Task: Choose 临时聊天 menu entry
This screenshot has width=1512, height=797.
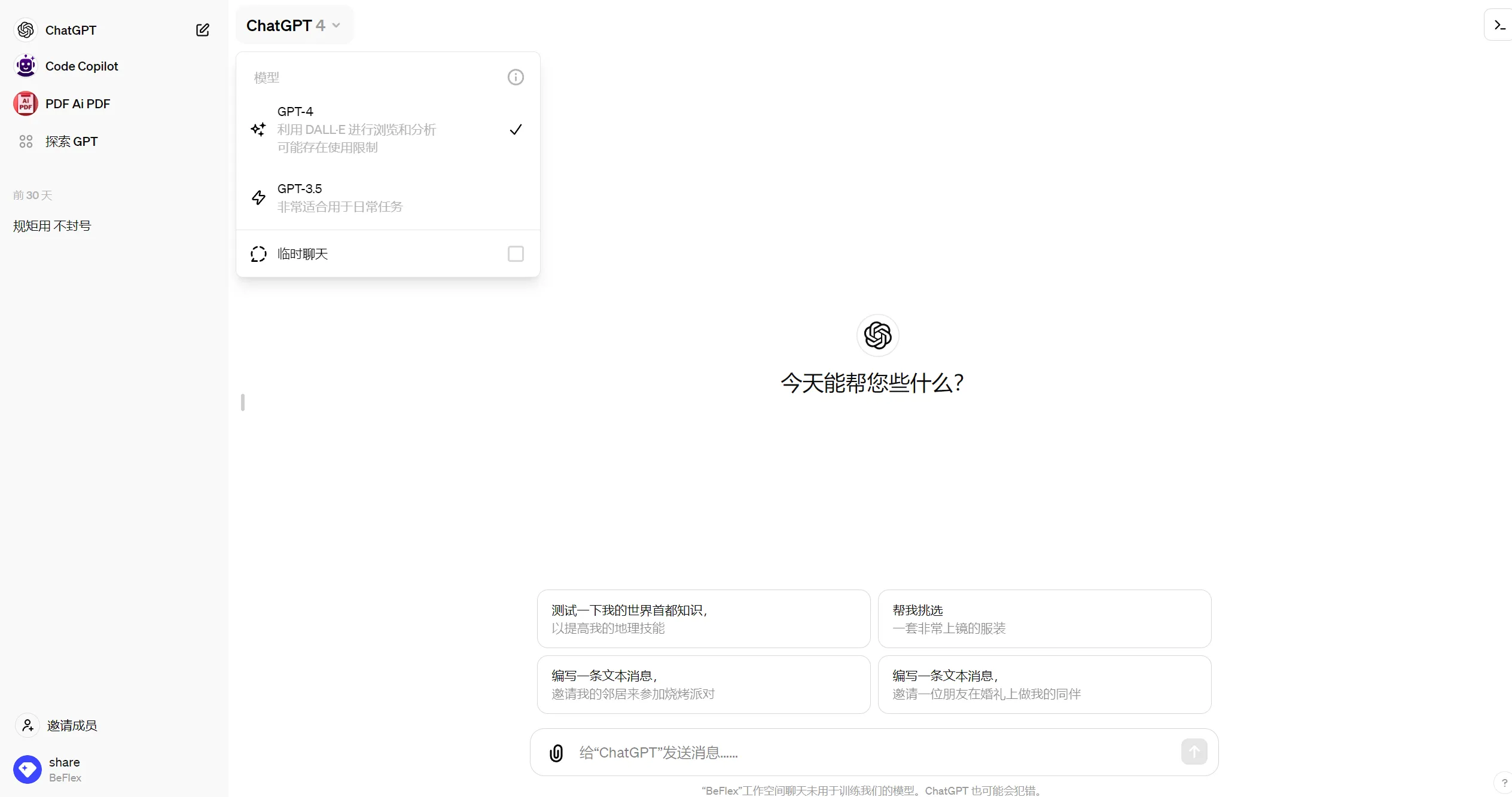Action: pyautogui.click(x=388, y=254)
